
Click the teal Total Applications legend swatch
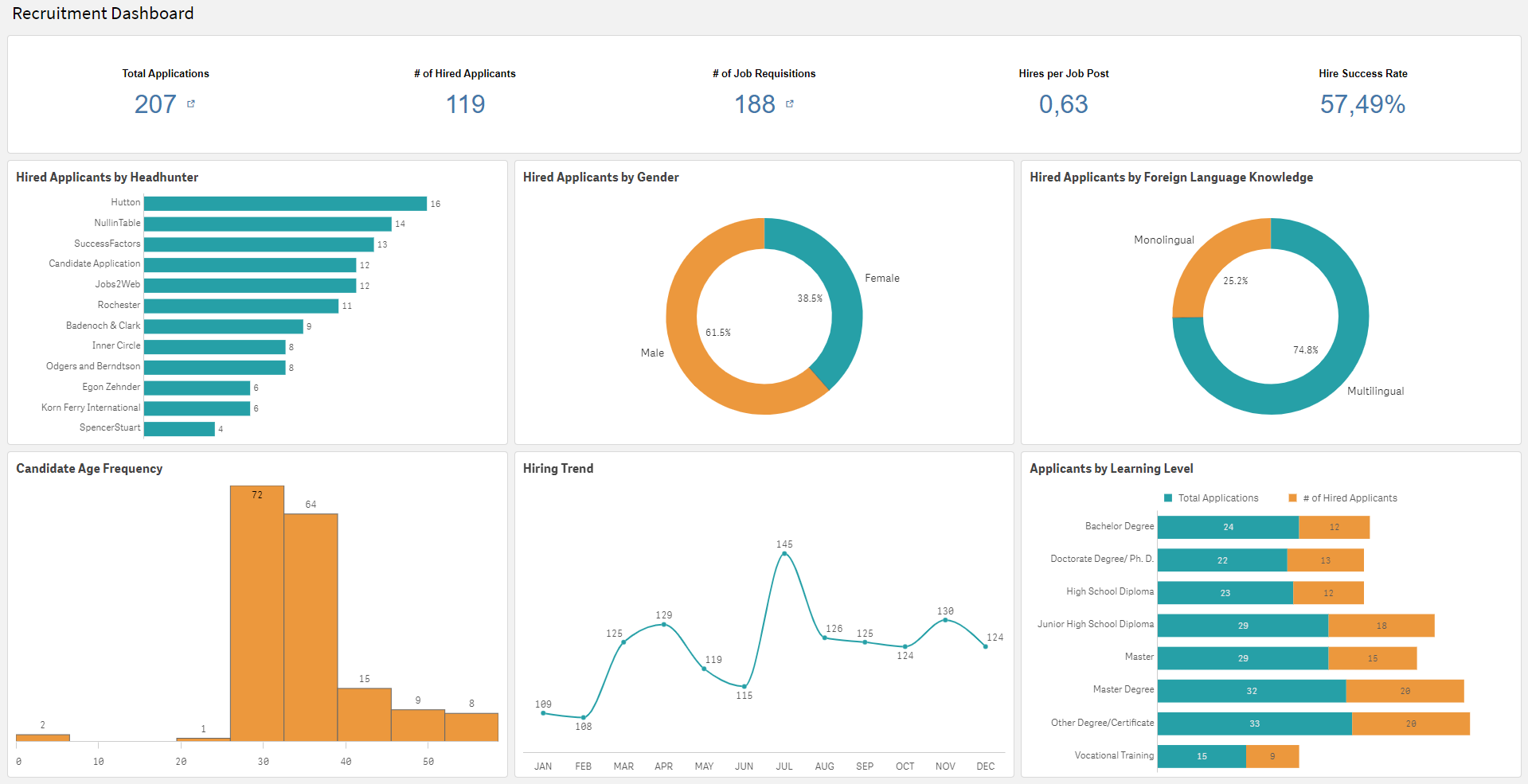point(1168,498)
